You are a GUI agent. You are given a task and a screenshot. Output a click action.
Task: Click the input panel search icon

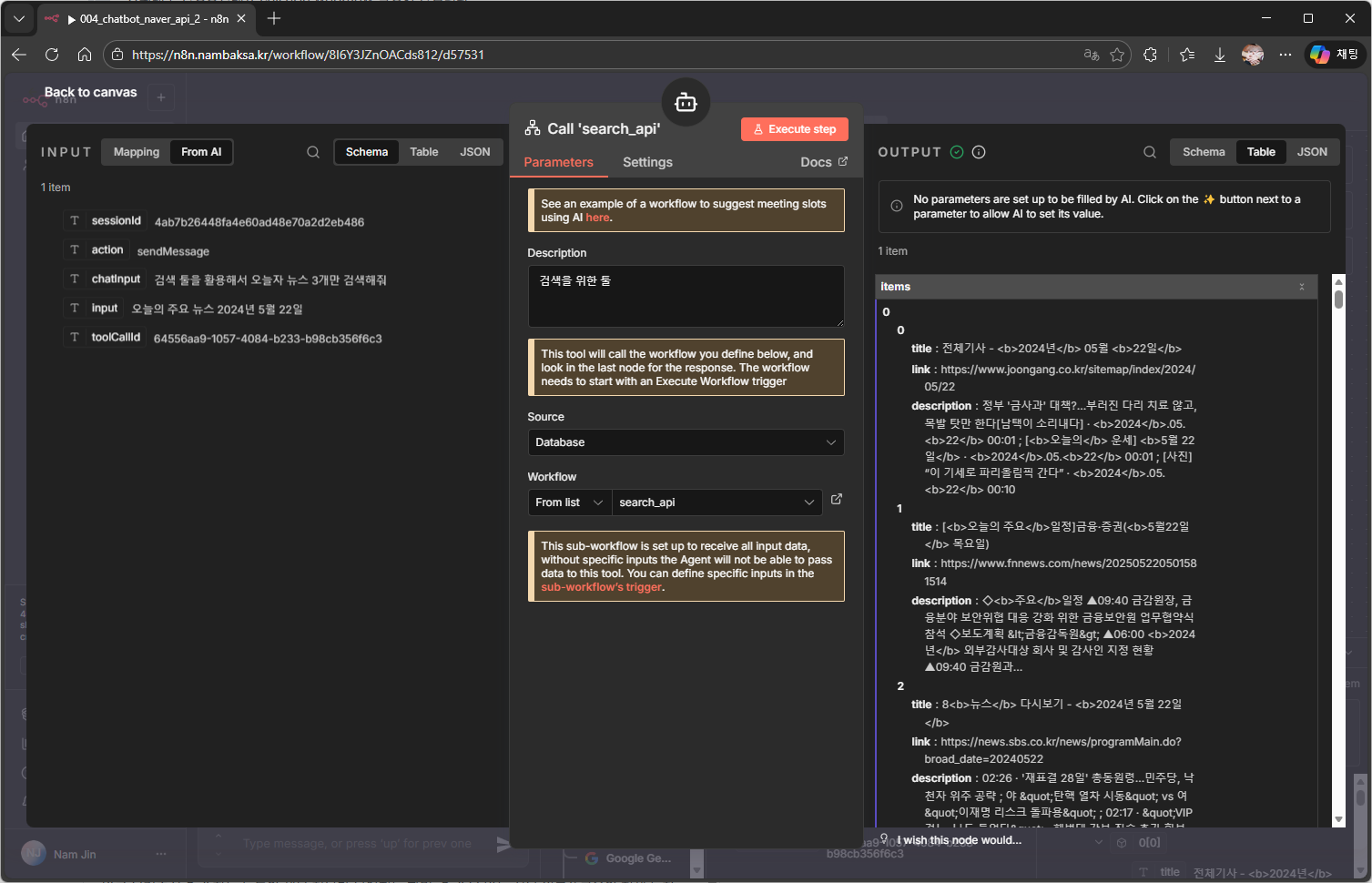[313, 152]
